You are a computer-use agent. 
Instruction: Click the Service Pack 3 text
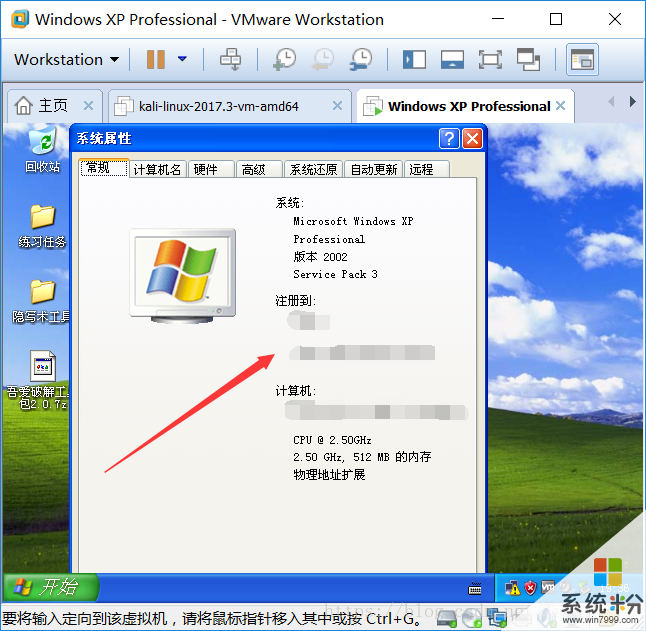pyautogui.click(x=335, y=274)
